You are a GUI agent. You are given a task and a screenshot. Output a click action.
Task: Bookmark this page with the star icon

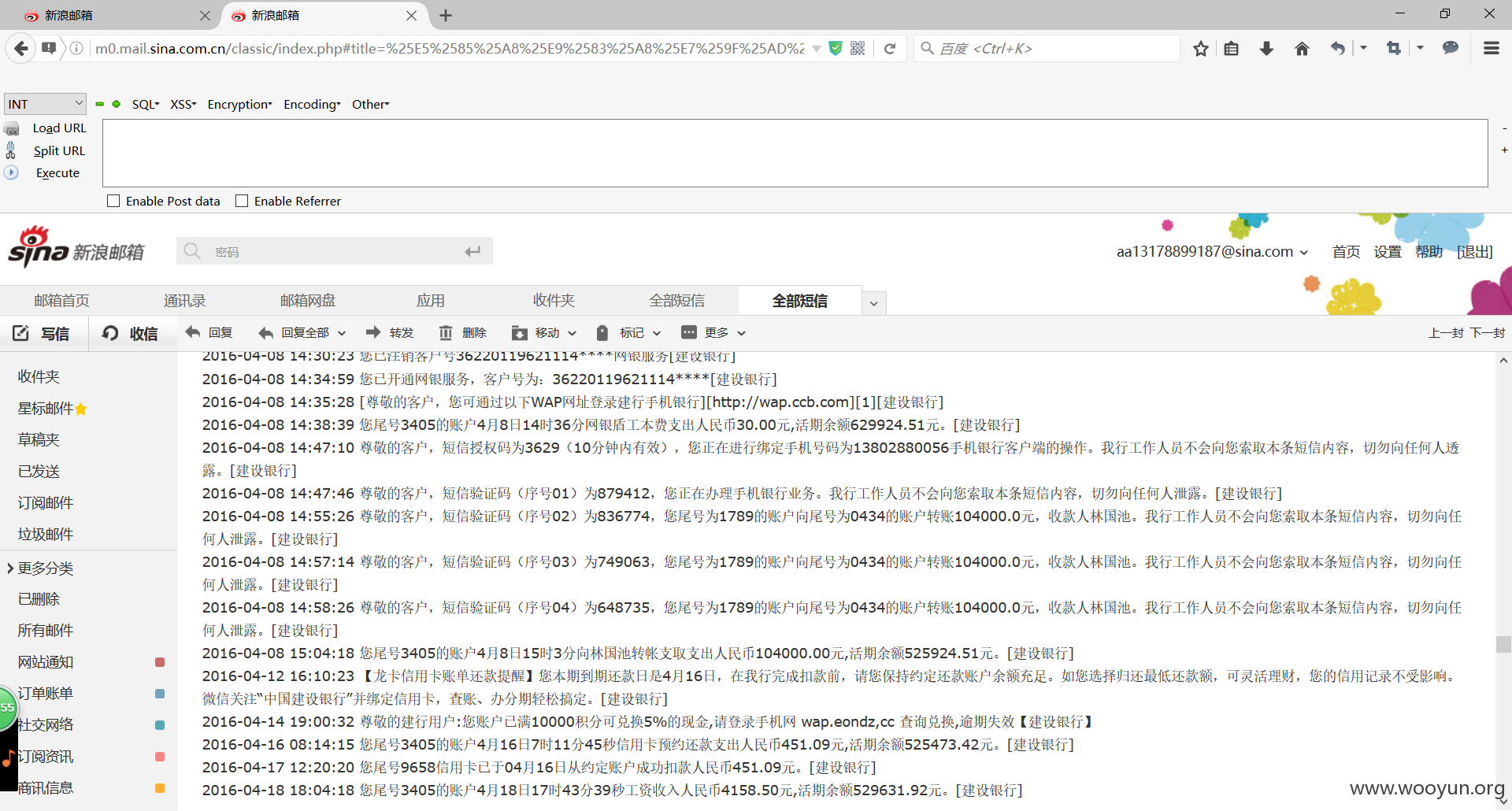pos(1200,49)
